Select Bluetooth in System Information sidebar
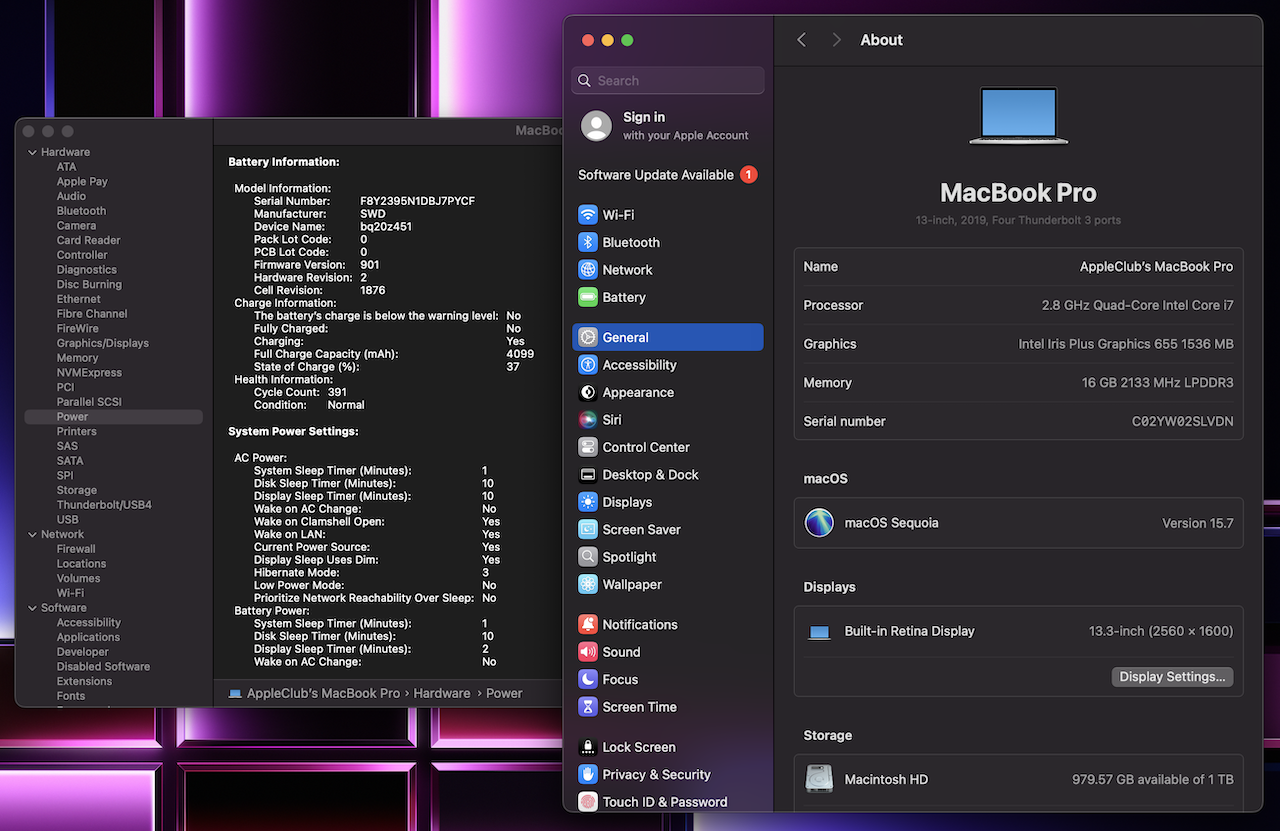The width and height of the screenshot is (1280, 831). [x=81, y=211]
